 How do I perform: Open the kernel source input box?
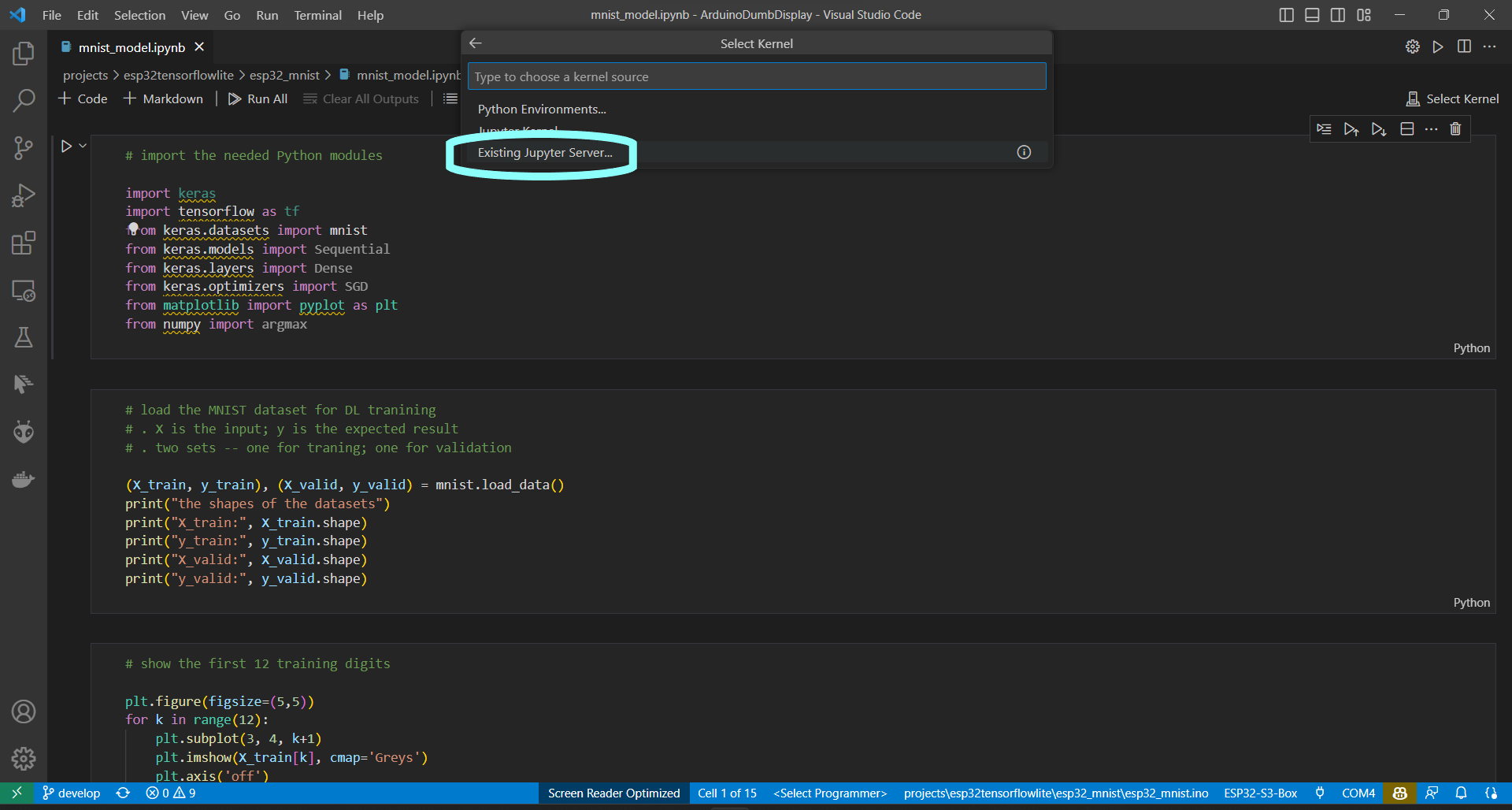coord(756,76)
